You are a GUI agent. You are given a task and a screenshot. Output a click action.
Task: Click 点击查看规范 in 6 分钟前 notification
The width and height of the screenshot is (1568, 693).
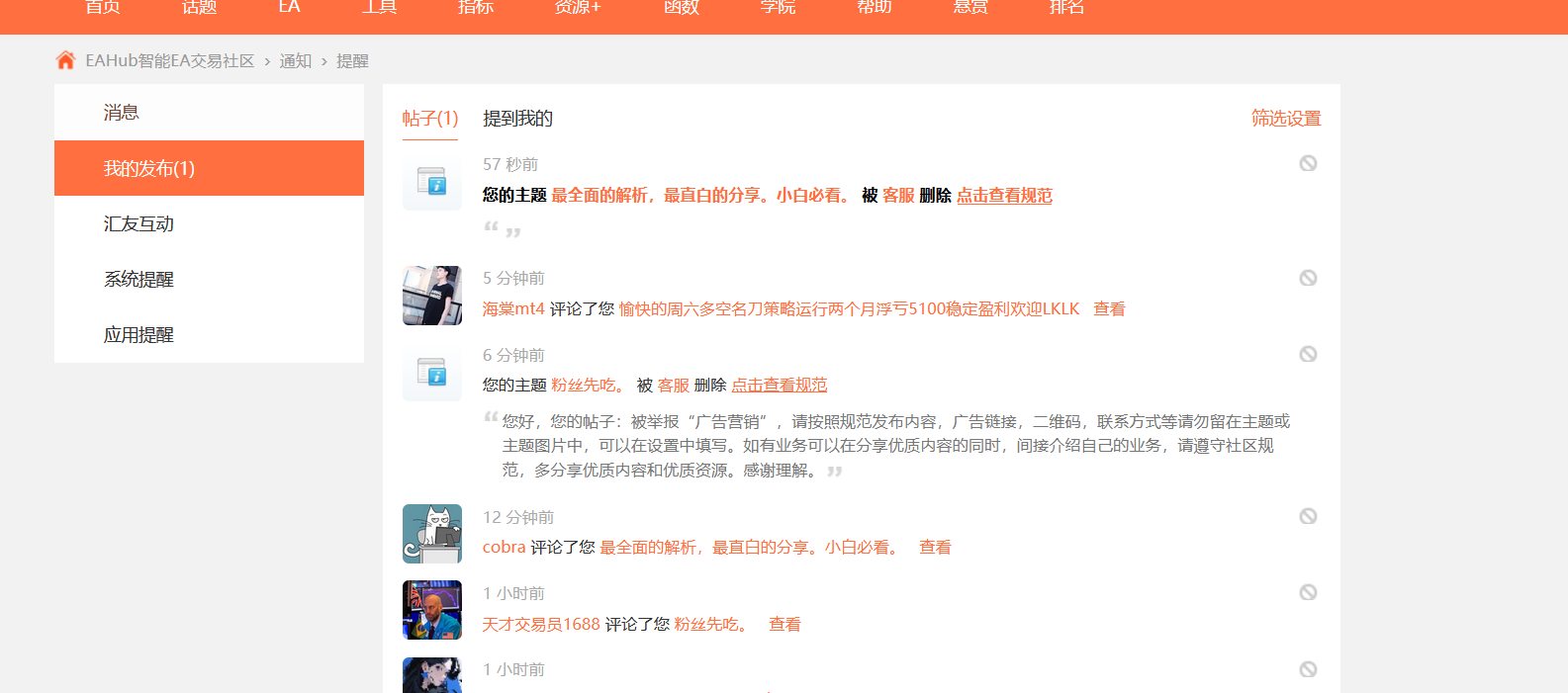tap(780, 386)
